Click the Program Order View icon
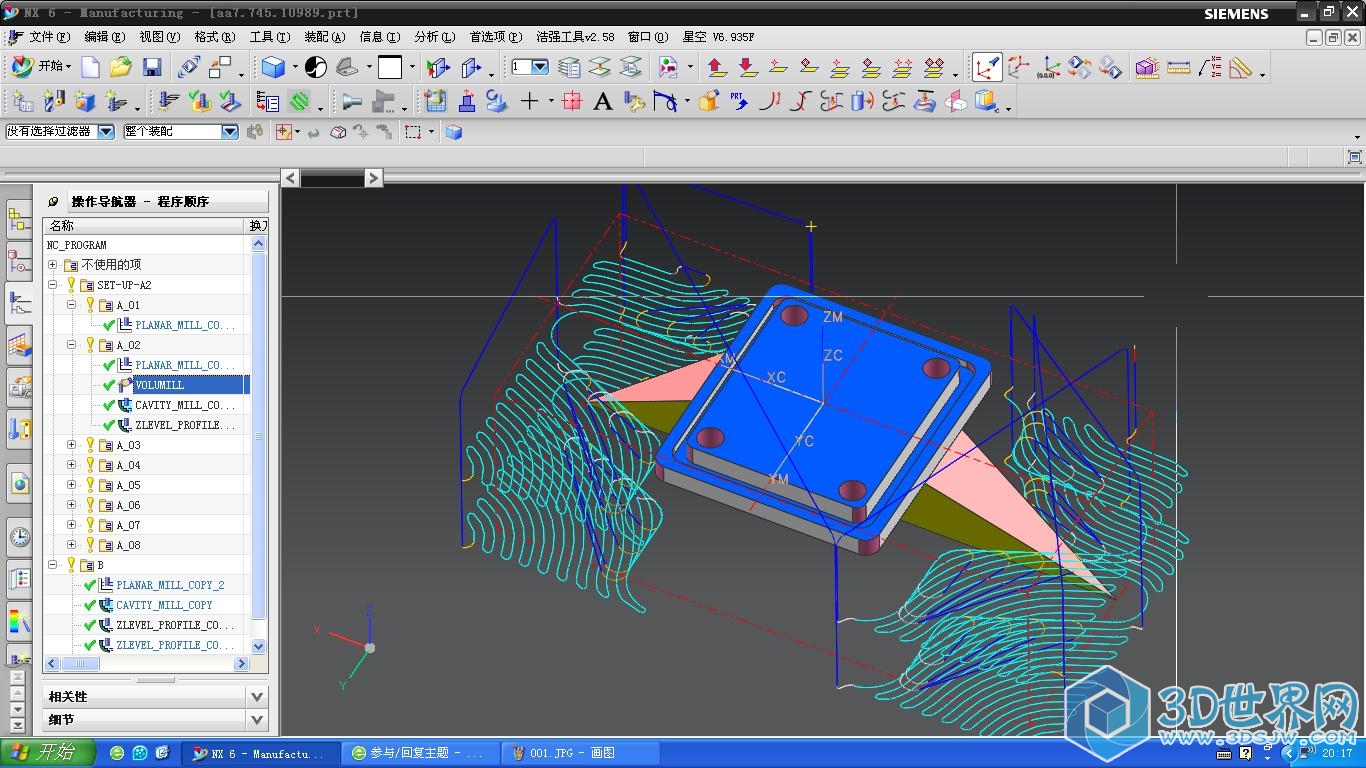The height and width of the screenshot is (768, 1366). point(267,101)
